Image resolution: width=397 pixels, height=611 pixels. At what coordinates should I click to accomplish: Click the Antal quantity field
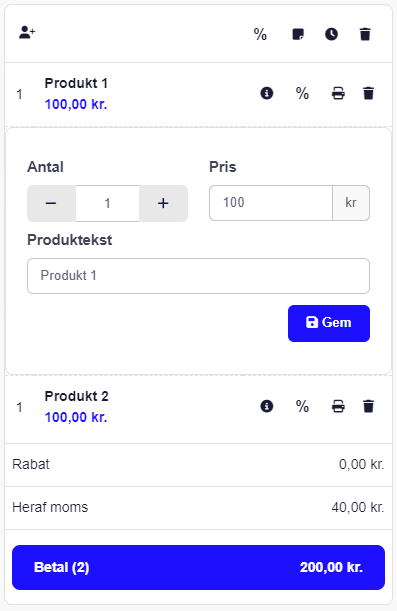coord(108,203)
